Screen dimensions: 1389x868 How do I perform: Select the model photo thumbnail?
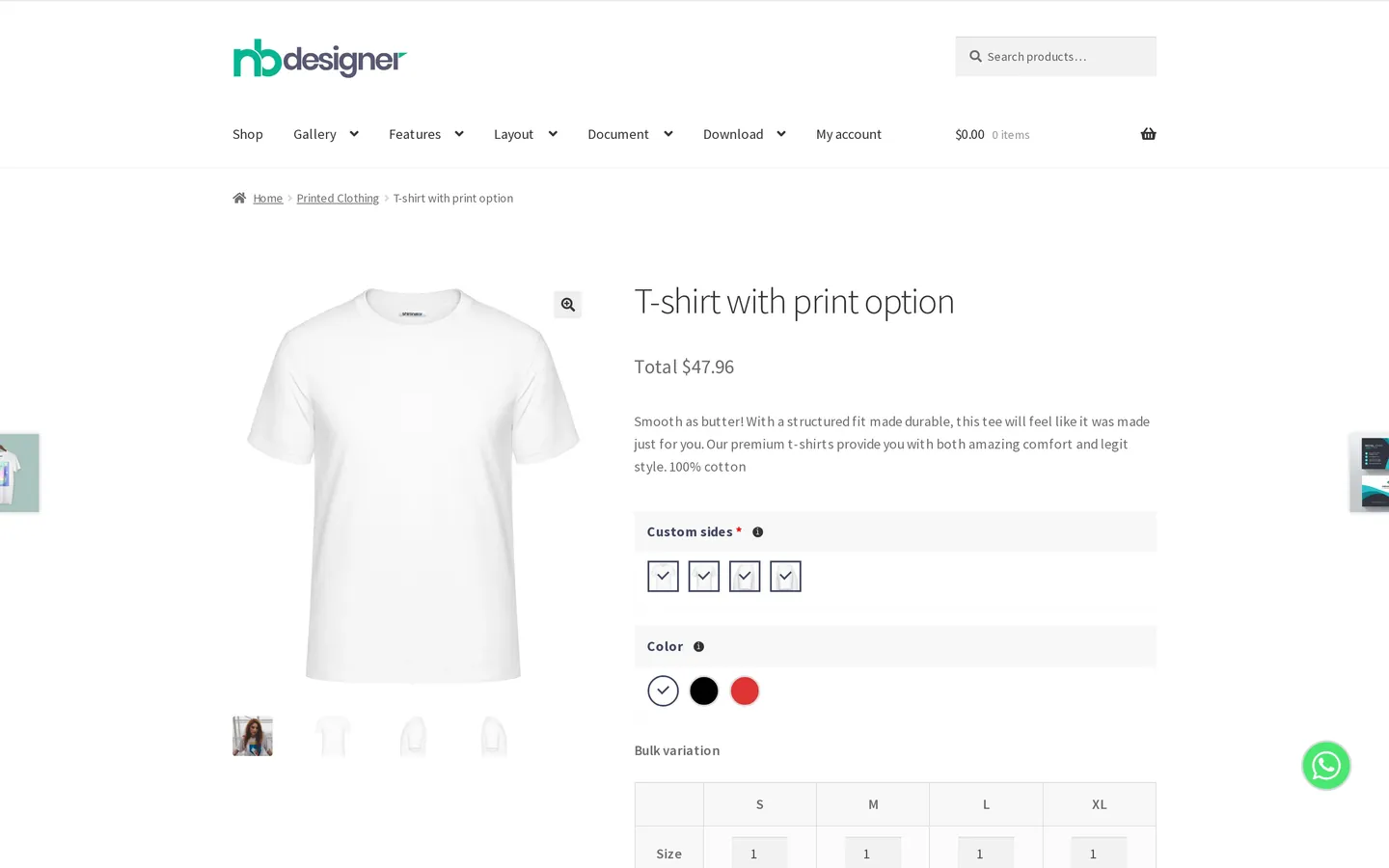coord(253,736)
